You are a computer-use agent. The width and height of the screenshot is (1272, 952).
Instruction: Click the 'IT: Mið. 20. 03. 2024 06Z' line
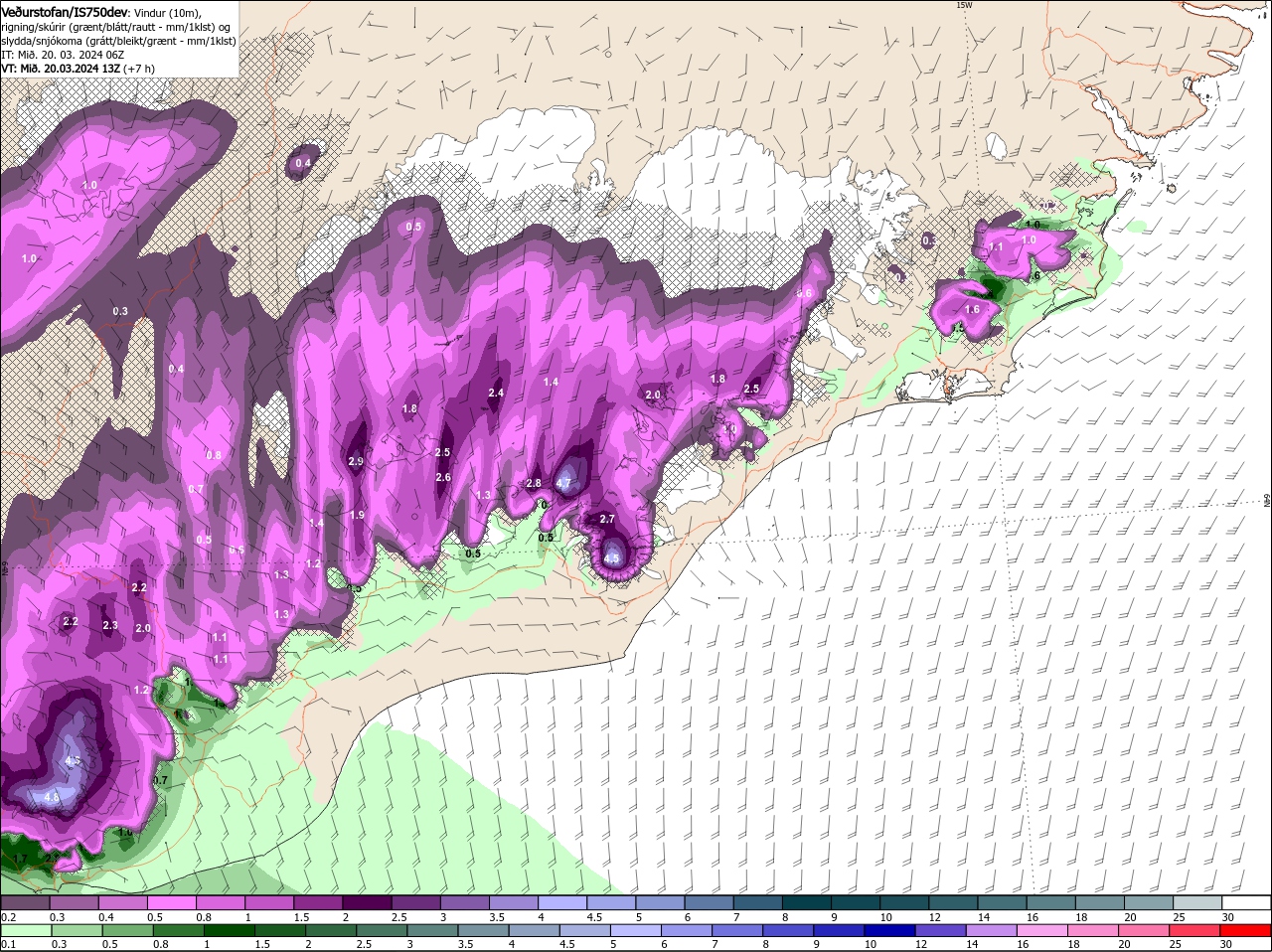point(64,55)
